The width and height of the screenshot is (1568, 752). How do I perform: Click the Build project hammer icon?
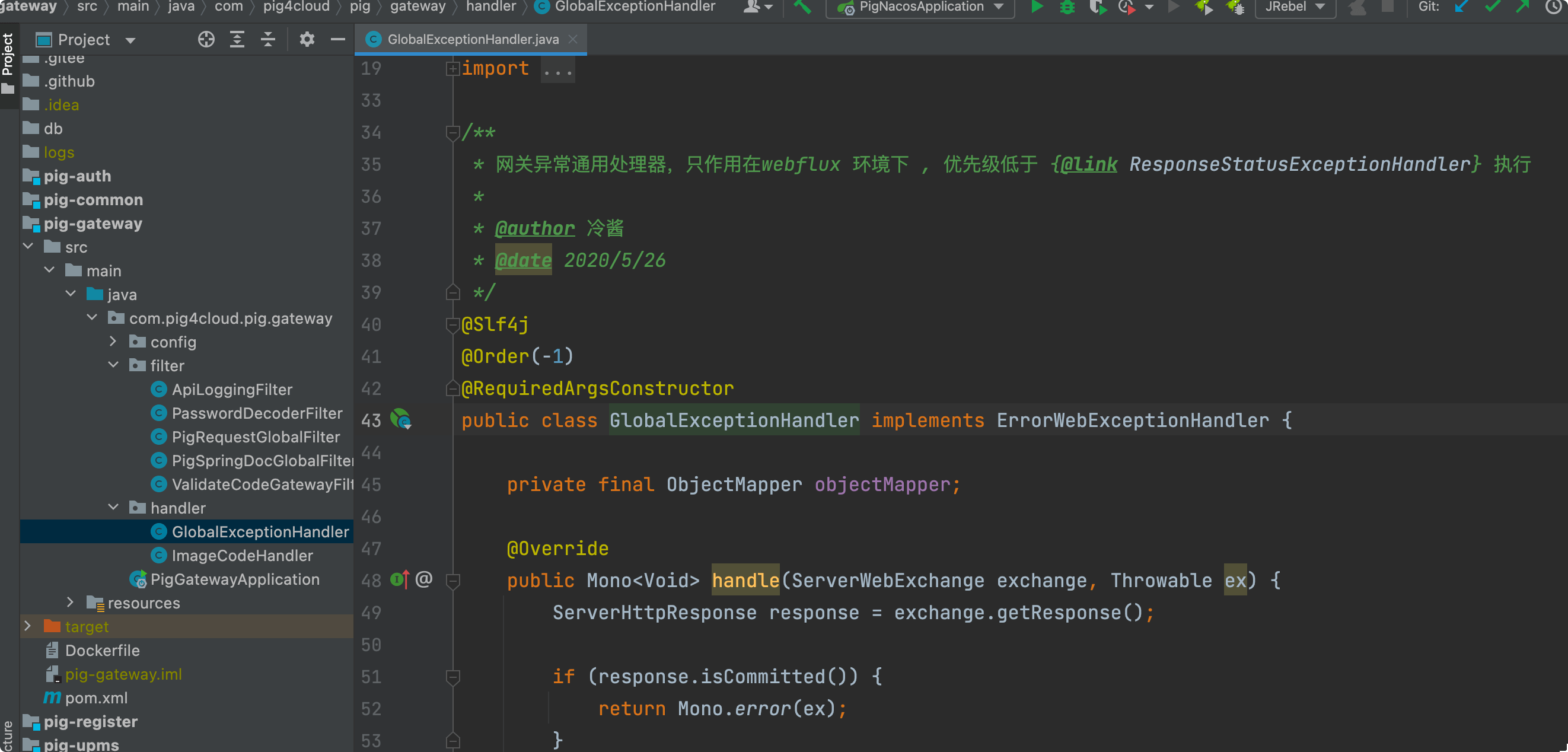[x=802, y=7]
